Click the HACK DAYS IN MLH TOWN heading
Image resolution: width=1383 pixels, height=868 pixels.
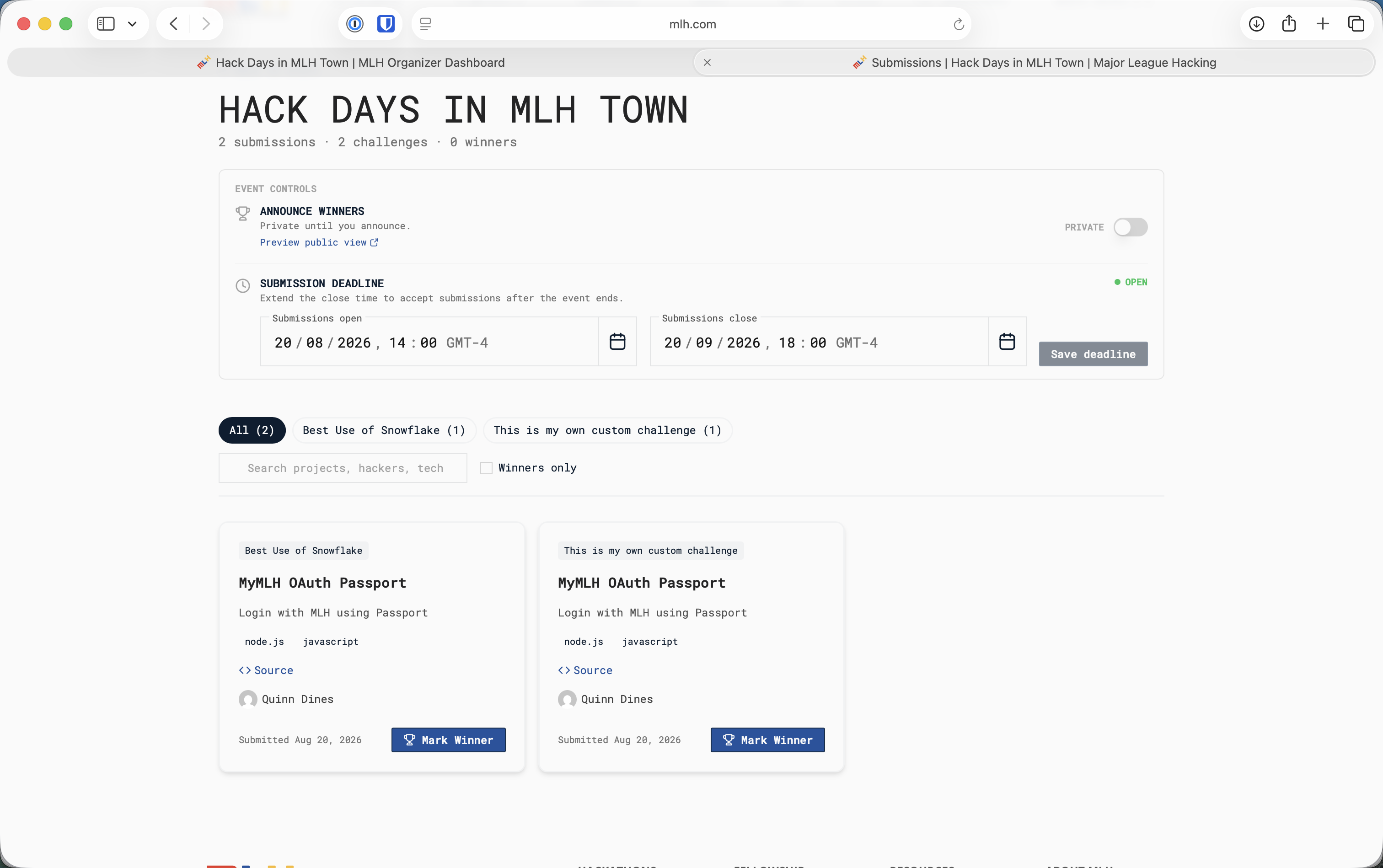click(453, 109)
